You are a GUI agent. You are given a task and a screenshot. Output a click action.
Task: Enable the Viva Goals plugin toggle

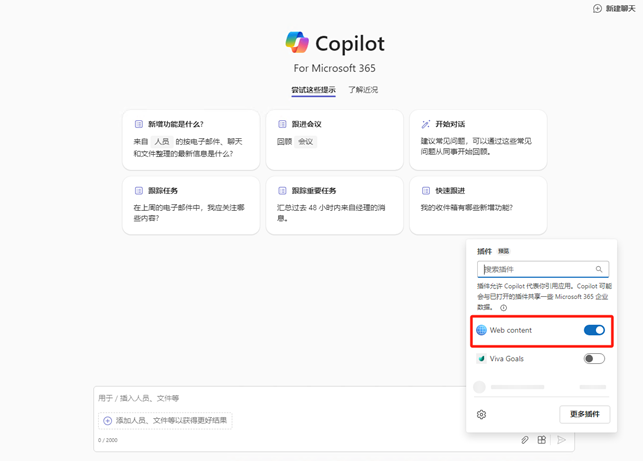tap(594, 359)
